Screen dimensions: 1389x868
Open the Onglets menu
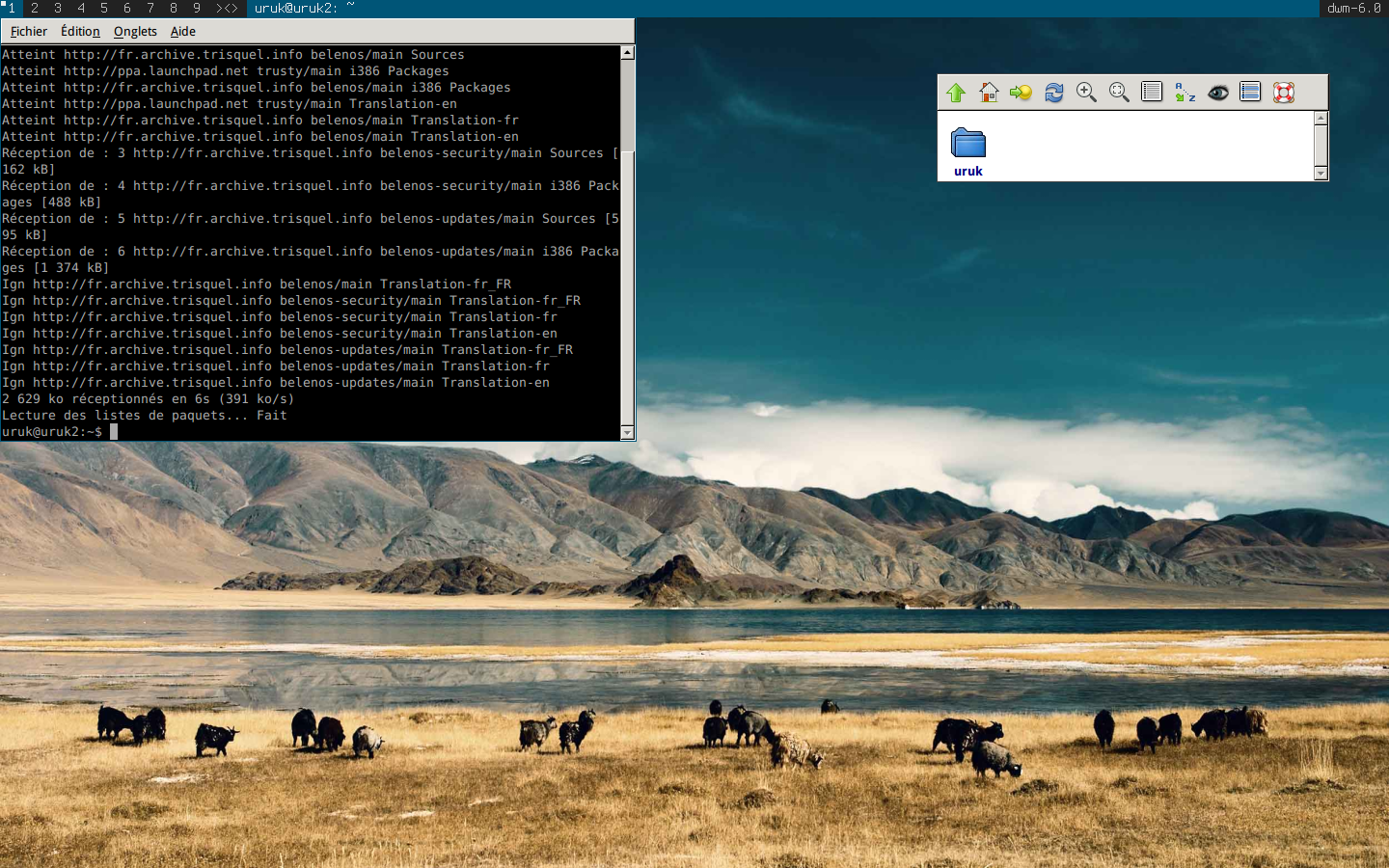coord(135,32)
